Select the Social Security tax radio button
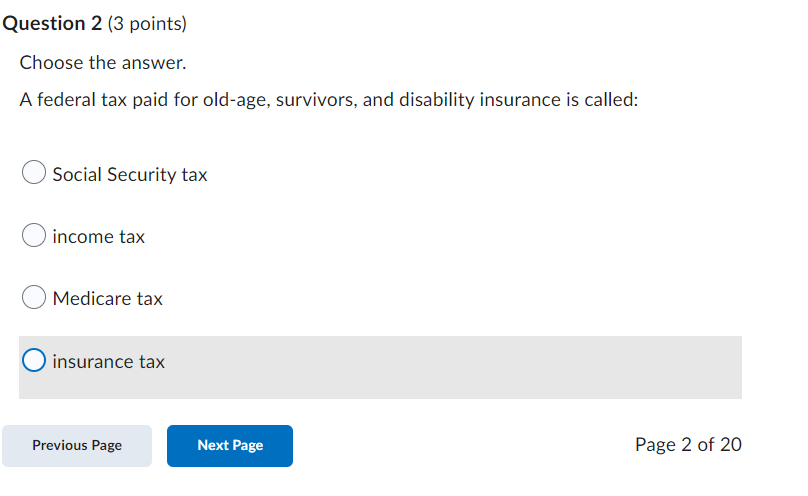This screenshot has height=496, width=808. tap(34, 174)
